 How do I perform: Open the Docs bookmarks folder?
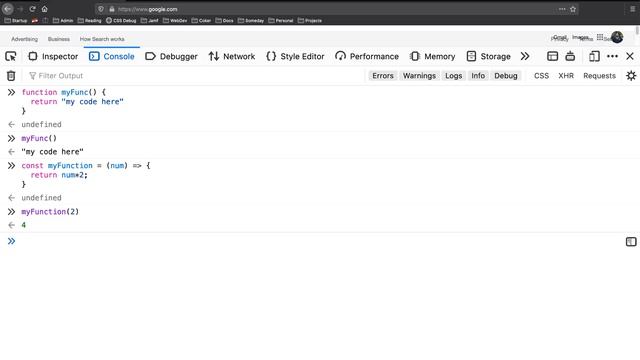[x=224, y=20]
